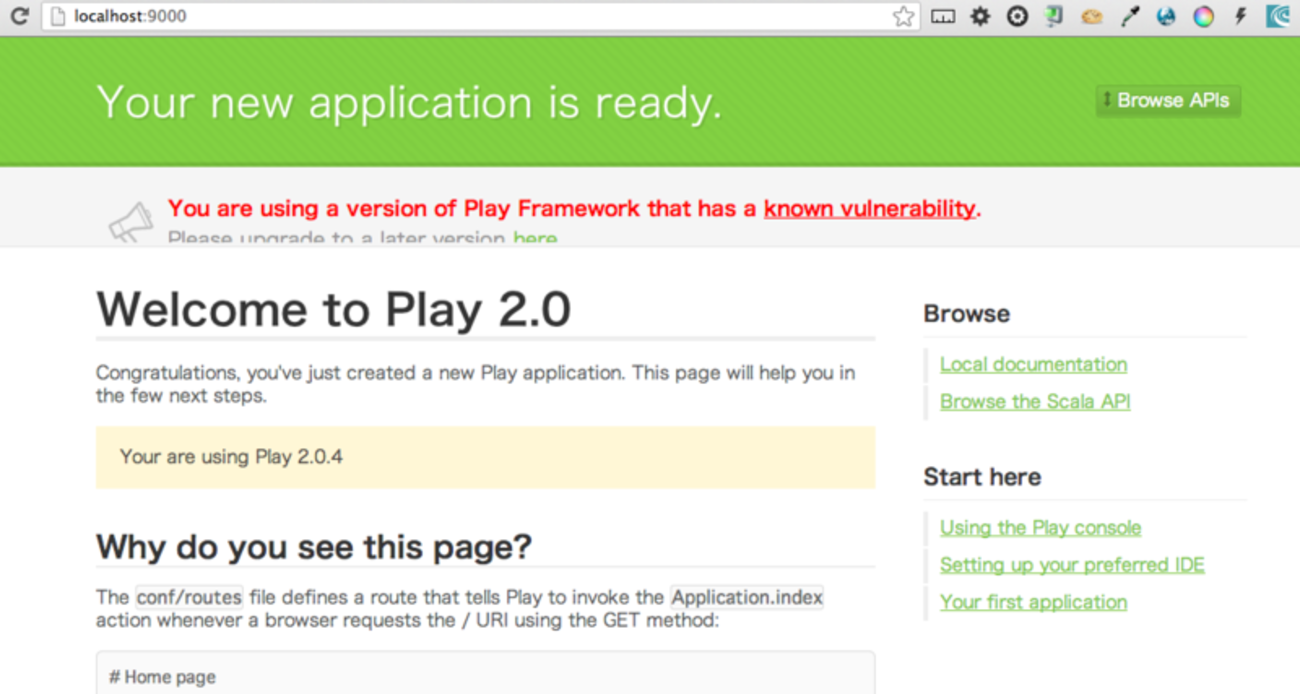Bookmark this page with the star icon

[903, 16]
